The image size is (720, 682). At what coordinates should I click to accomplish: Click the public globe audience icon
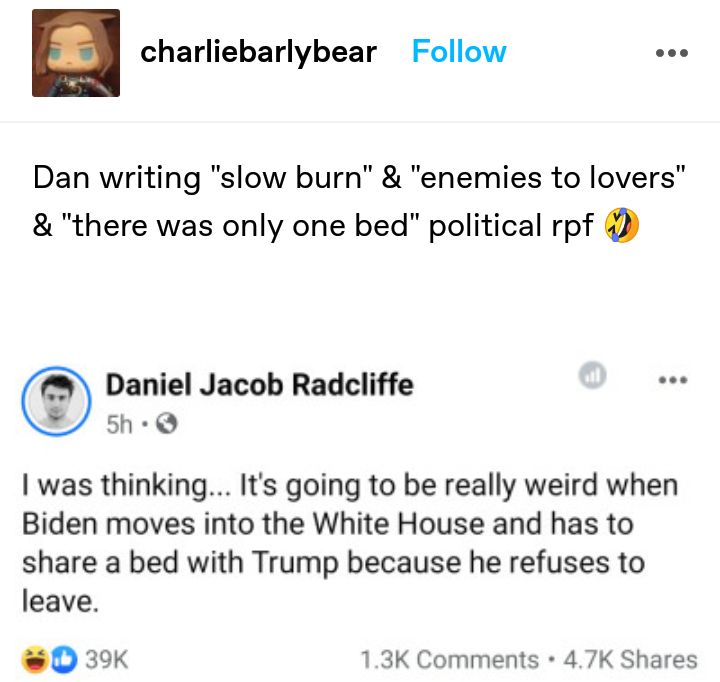tap(166, 423)
